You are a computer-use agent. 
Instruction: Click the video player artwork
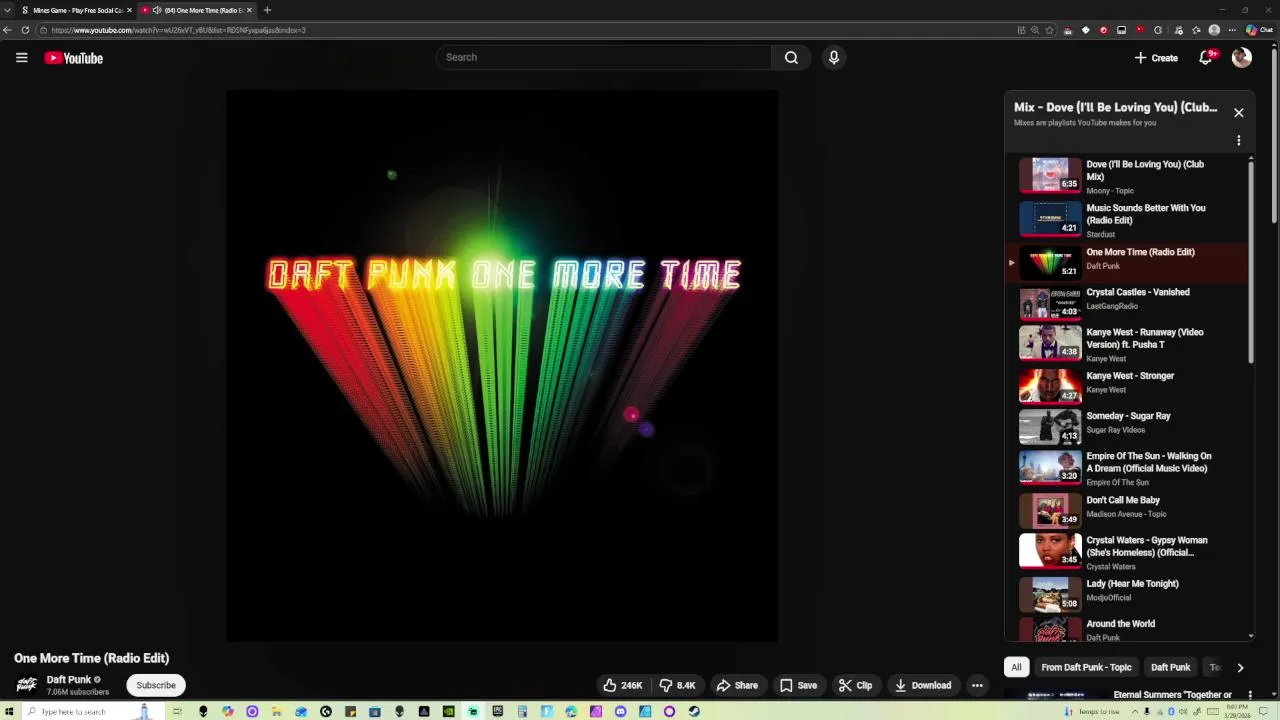pyautogui.click(x=501, y=366)
